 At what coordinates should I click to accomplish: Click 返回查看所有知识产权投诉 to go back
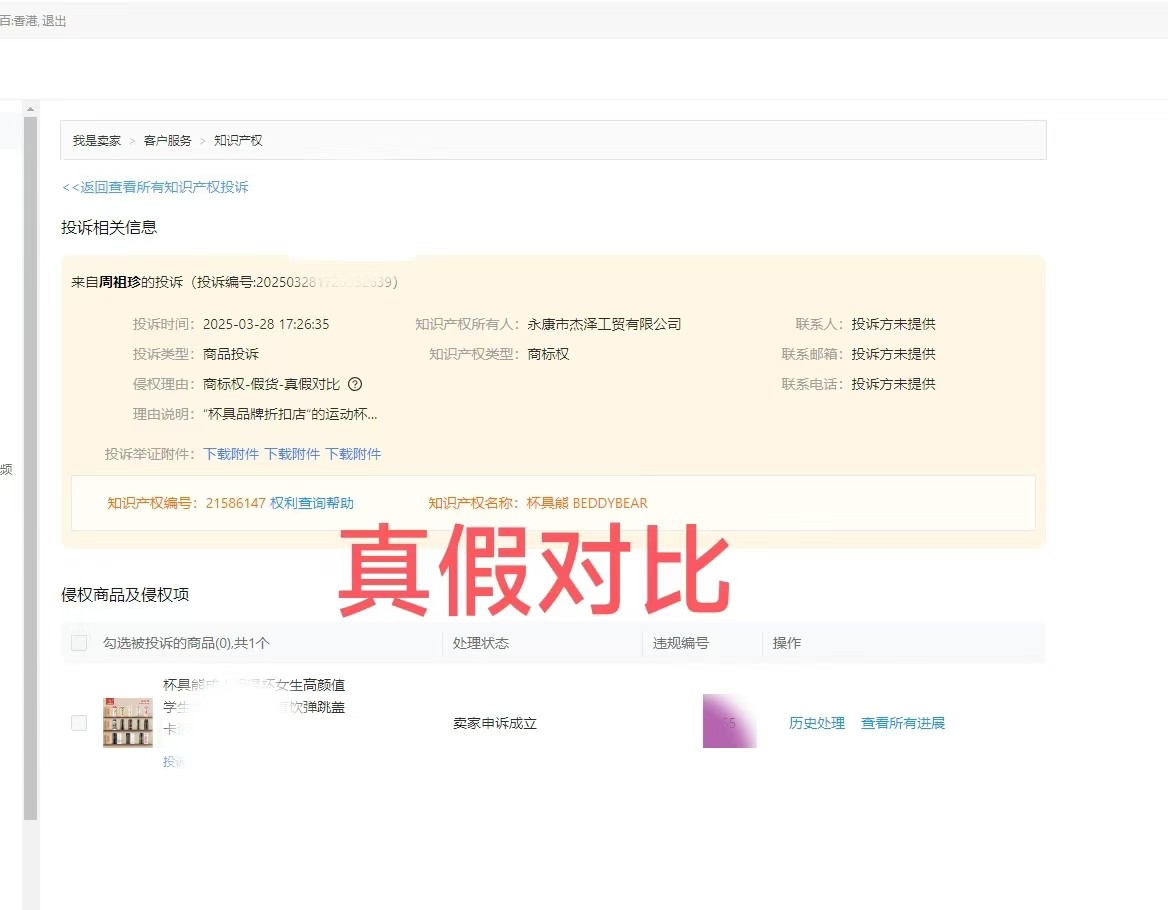point(155,187)
